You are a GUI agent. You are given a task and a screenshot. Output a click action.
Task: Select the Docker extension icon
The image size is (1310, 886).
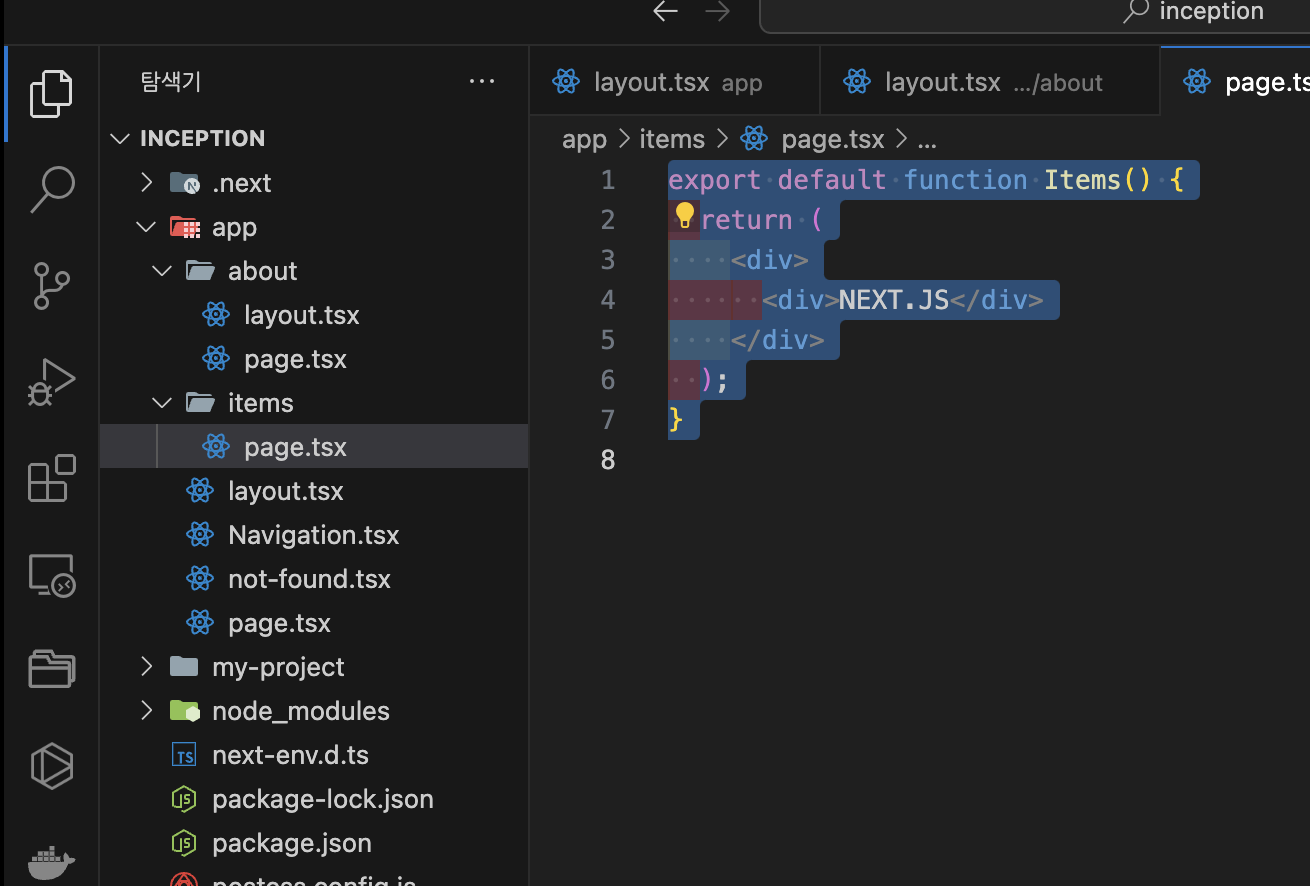pos(50,862)
